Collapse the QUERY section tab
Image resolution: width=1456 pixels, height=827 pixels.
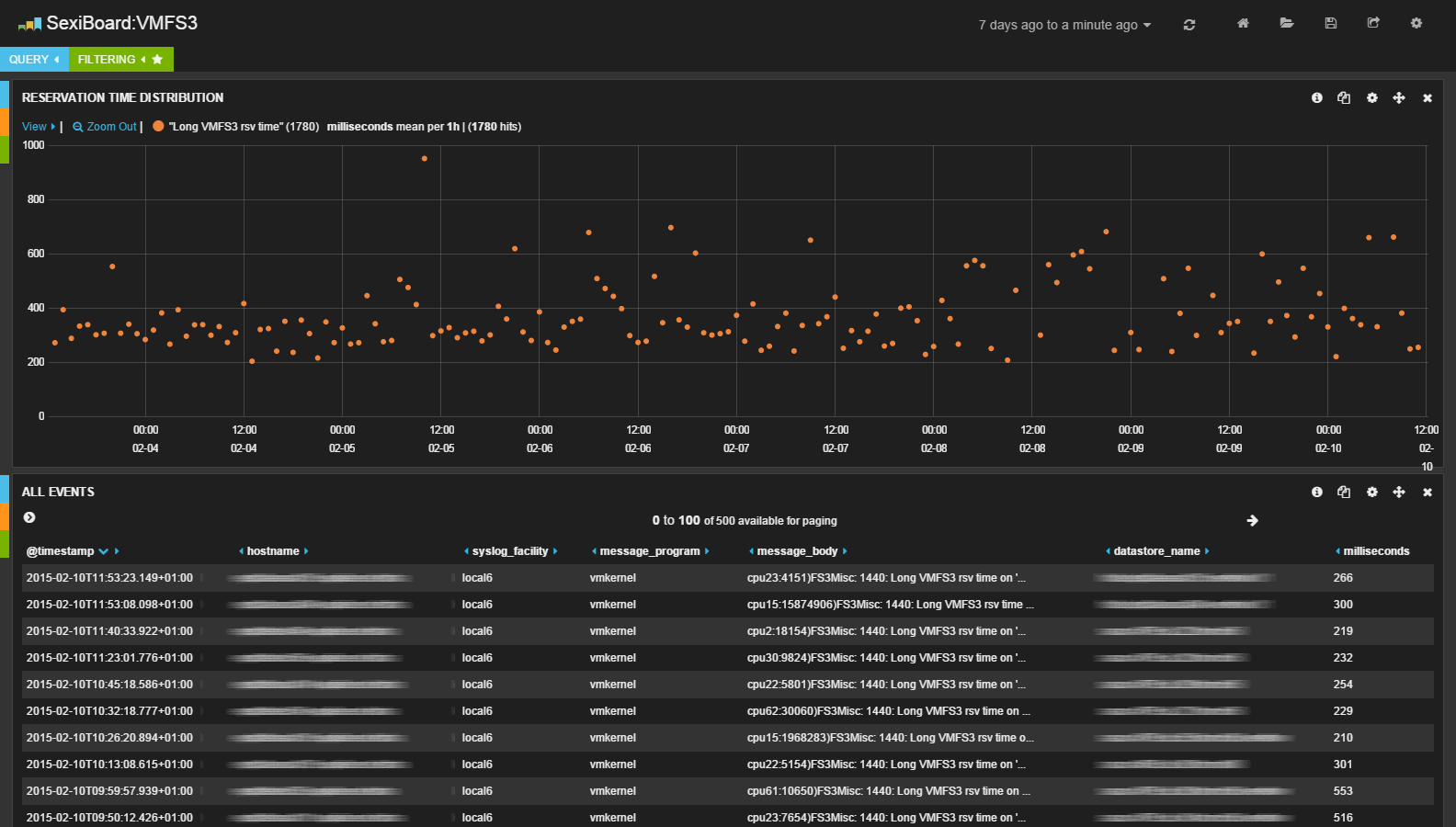pos(34,59)
